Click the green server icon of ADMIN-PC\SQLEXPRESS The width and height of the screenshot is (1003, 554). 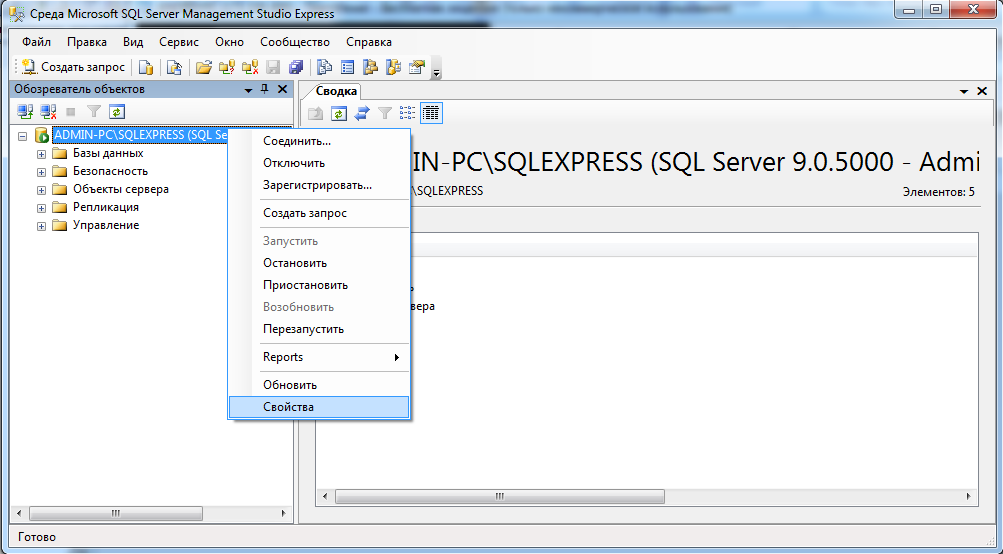click(x=42, y=135)
